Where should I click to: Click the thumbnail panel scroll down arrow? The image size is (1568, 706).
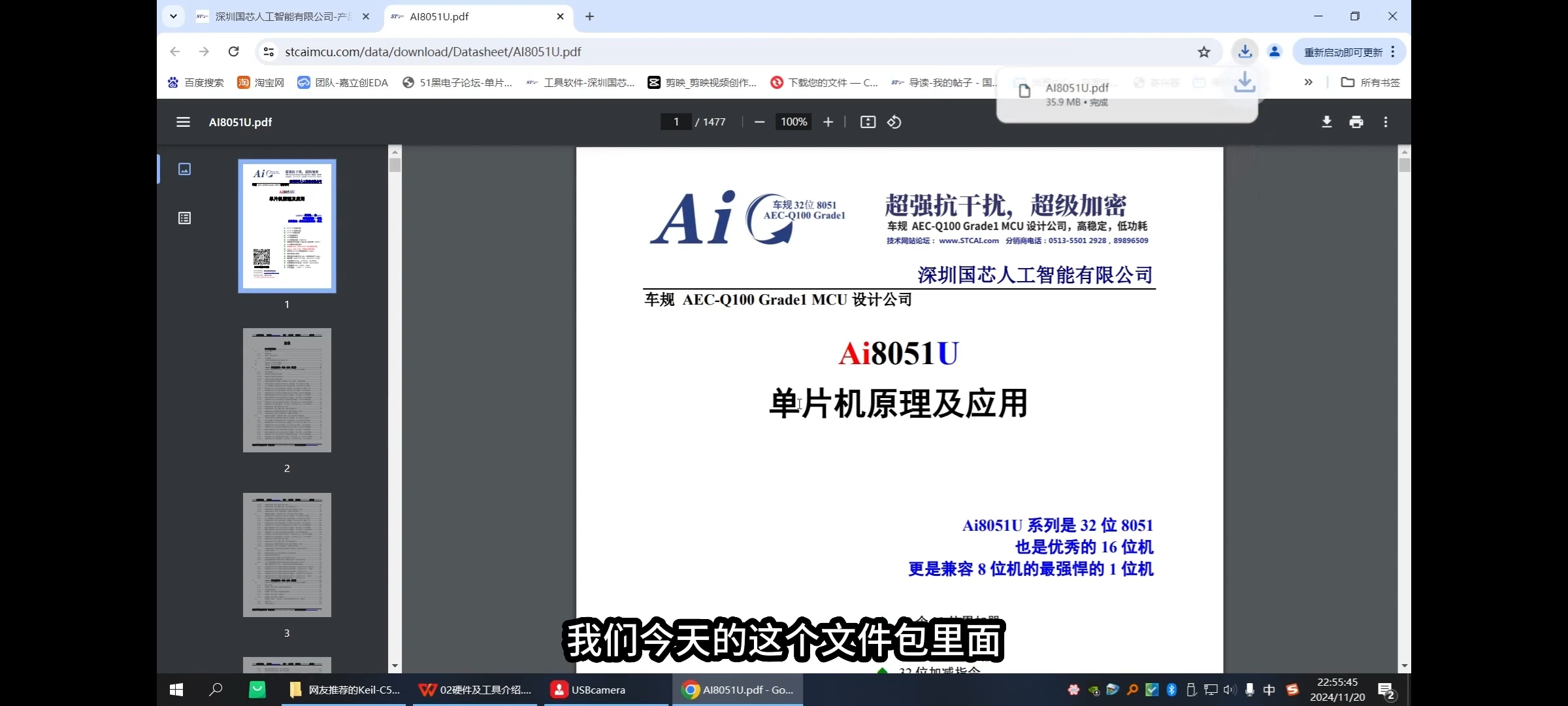395,665
